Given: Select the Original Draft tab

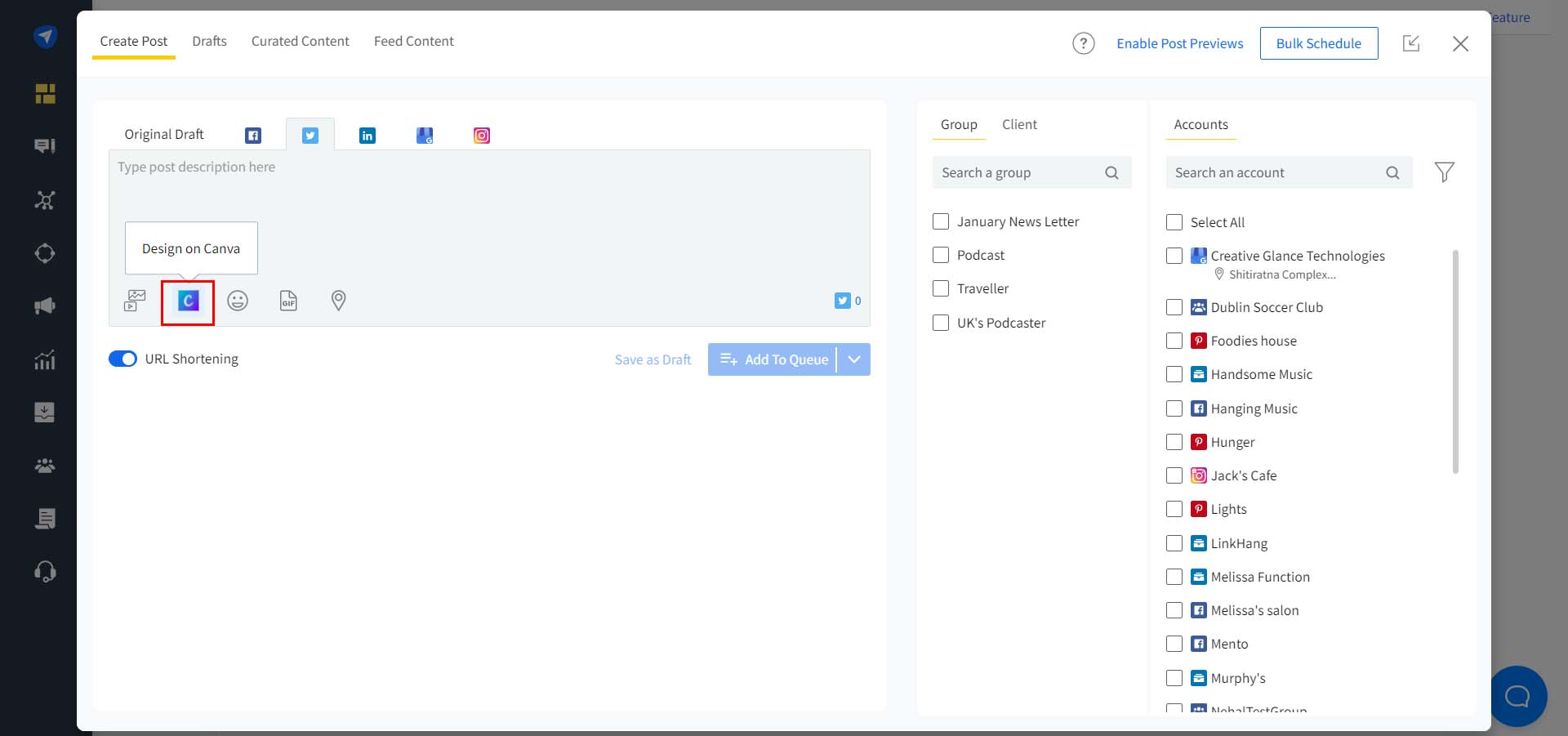Looking at the screenshot, I should (x=164, y=134).
